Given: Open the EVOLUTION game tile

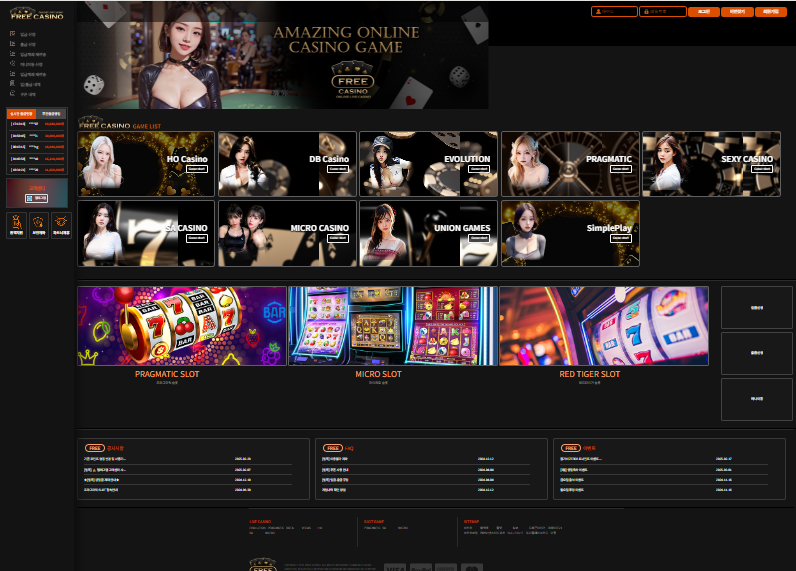Looking at the screenshot, I should tap(428, 164).
